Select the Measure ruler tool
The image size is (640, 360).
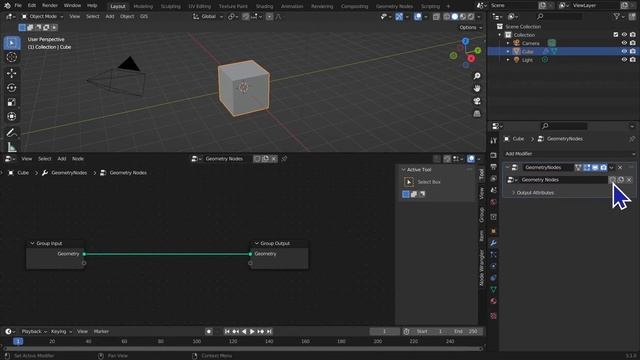pos(12,147)
